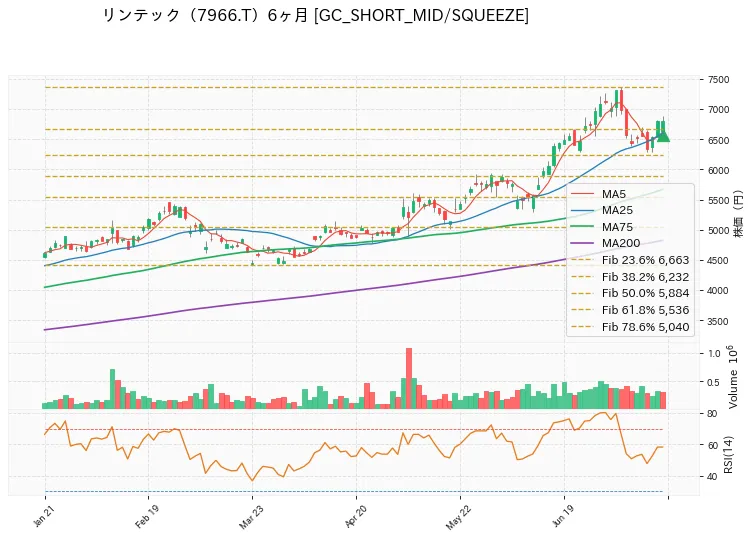752x539 pixels.
Task: Click the Fib 23.6% 6,663 legend entry
Action: pos(630,260)
